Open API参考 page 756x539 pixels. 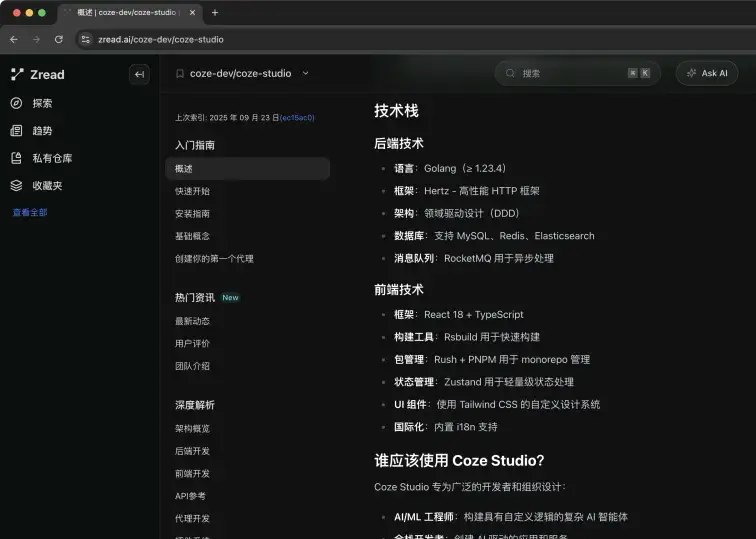pos(190,496)
